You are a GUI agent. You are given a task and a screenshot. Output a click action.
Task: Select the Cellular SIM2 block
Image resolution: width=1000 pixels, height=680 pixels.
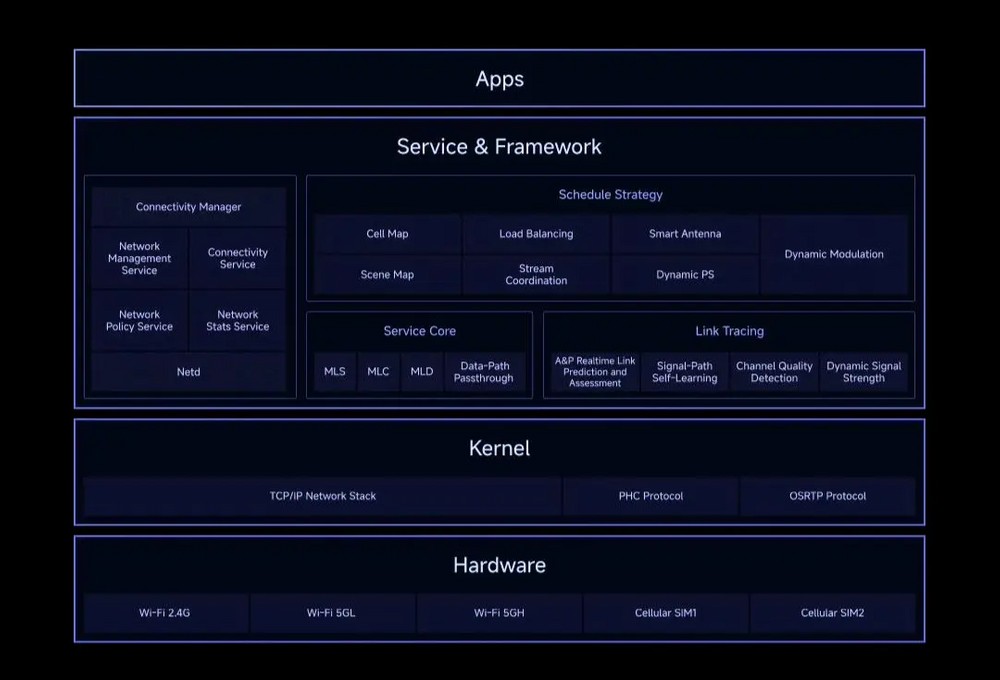click(832, 613)
